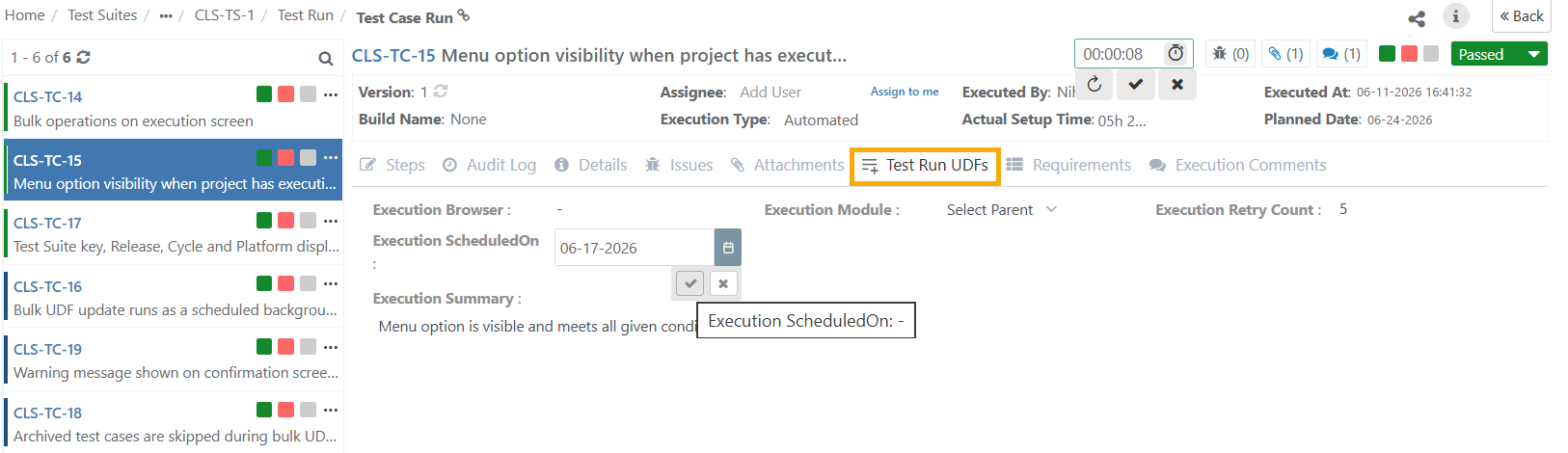Open the more options menu for CLS-TC-14

(331, 94)
